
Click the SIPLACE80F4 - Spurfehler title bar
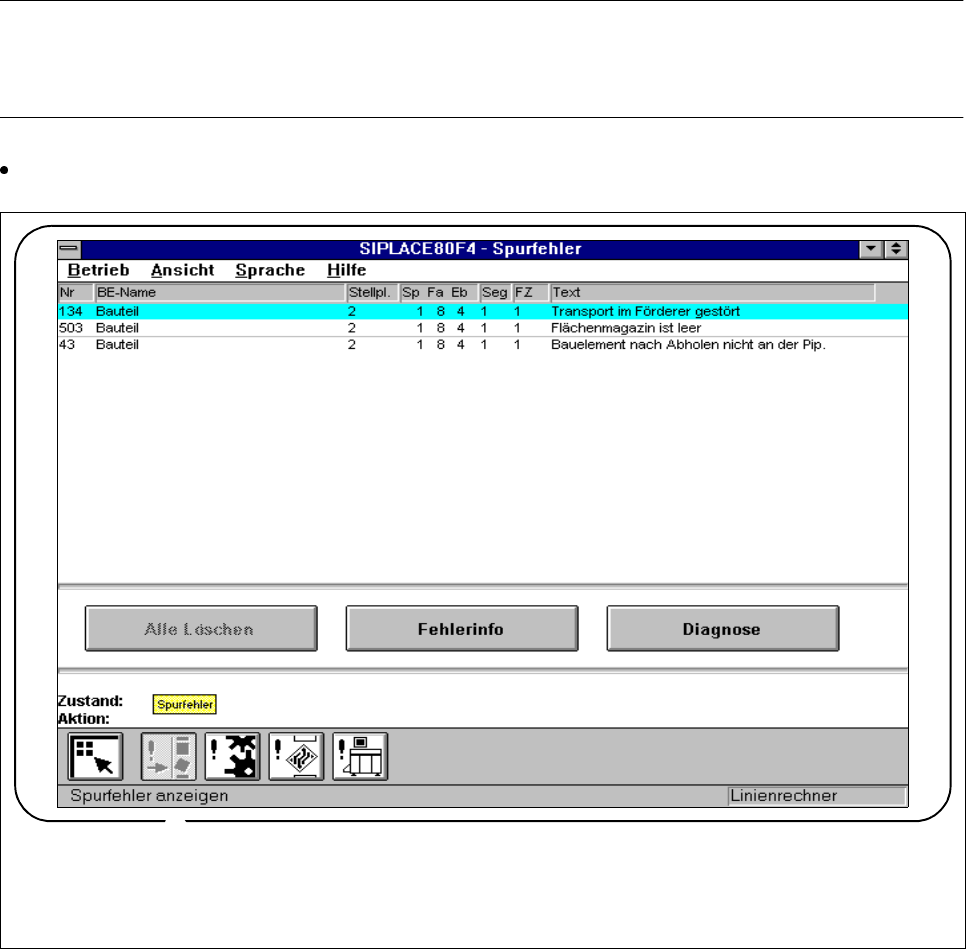(470, 249)
